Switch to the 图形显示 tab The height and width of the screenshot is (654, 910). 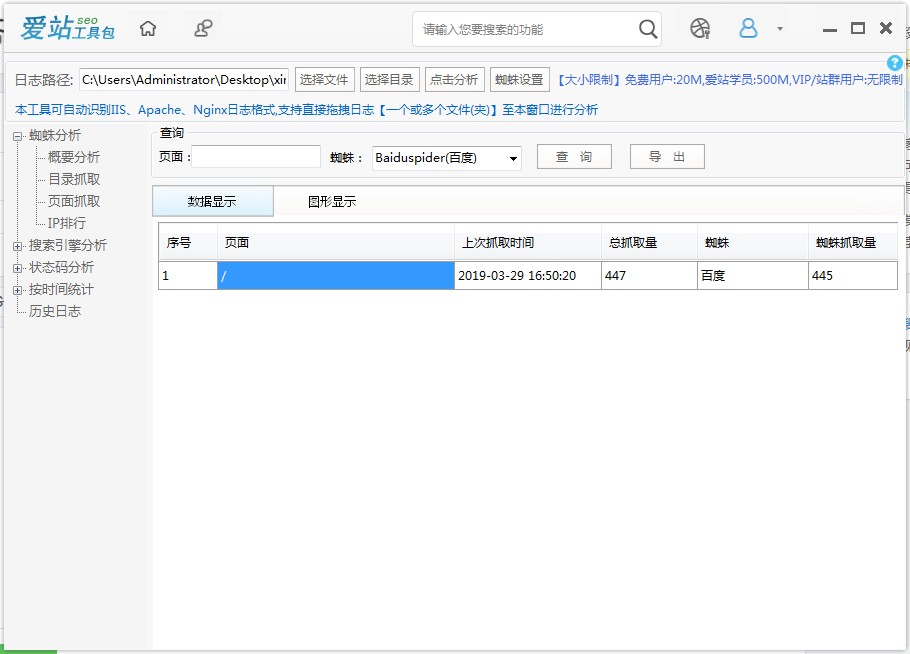click(x=331, y=202)
